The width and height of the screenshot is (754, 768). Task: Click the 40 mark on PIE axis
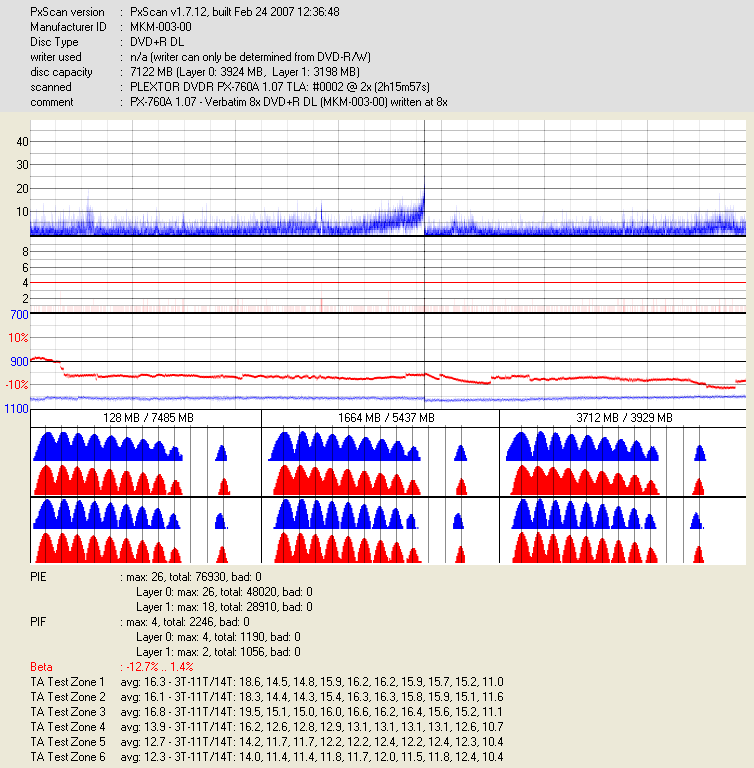[21, 142]
